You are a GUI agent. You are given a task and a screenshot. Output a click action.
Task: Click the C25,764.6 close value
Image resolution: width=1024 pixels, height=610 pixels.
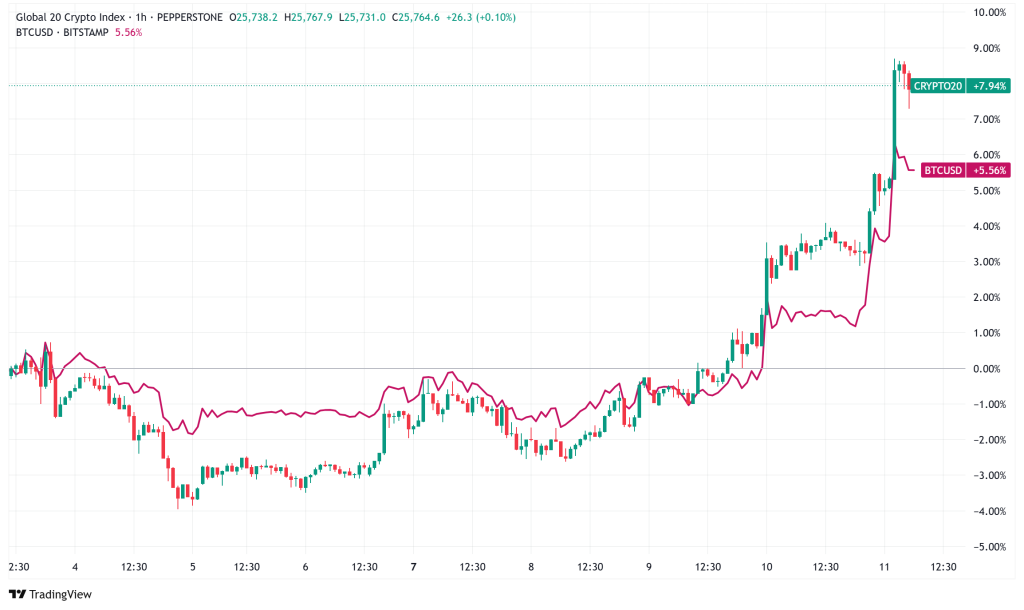coord(415,18)
